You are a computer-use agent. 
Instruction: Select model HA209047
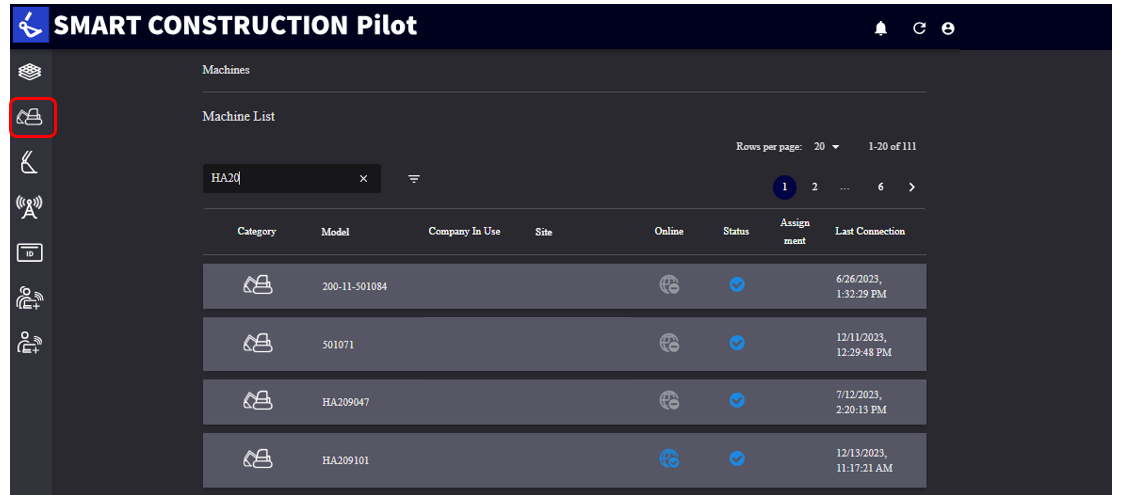tap(346, 403)
